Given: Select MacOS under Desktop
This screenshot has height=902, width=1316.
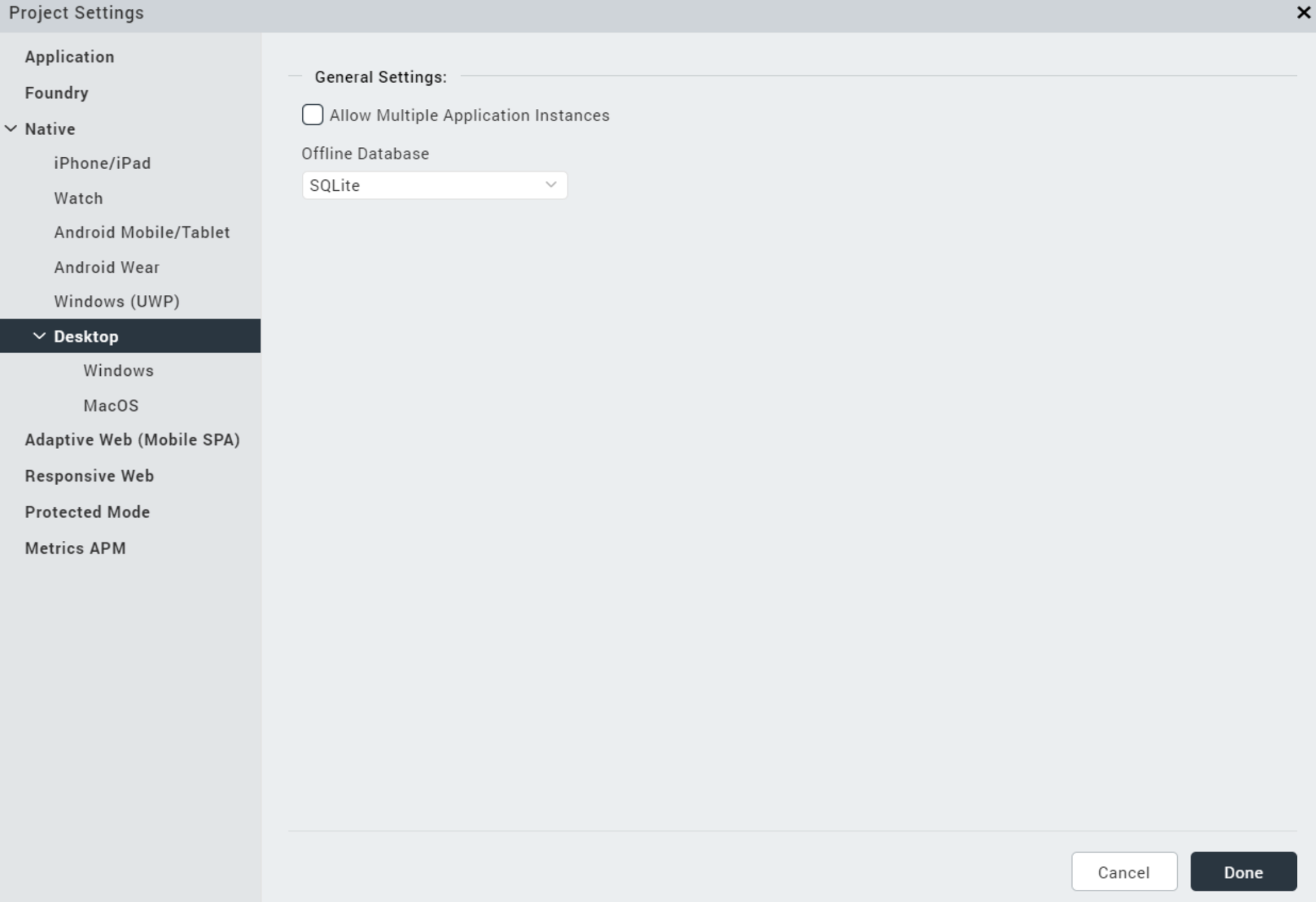Looking at the screenshot, I should point(111,406).
